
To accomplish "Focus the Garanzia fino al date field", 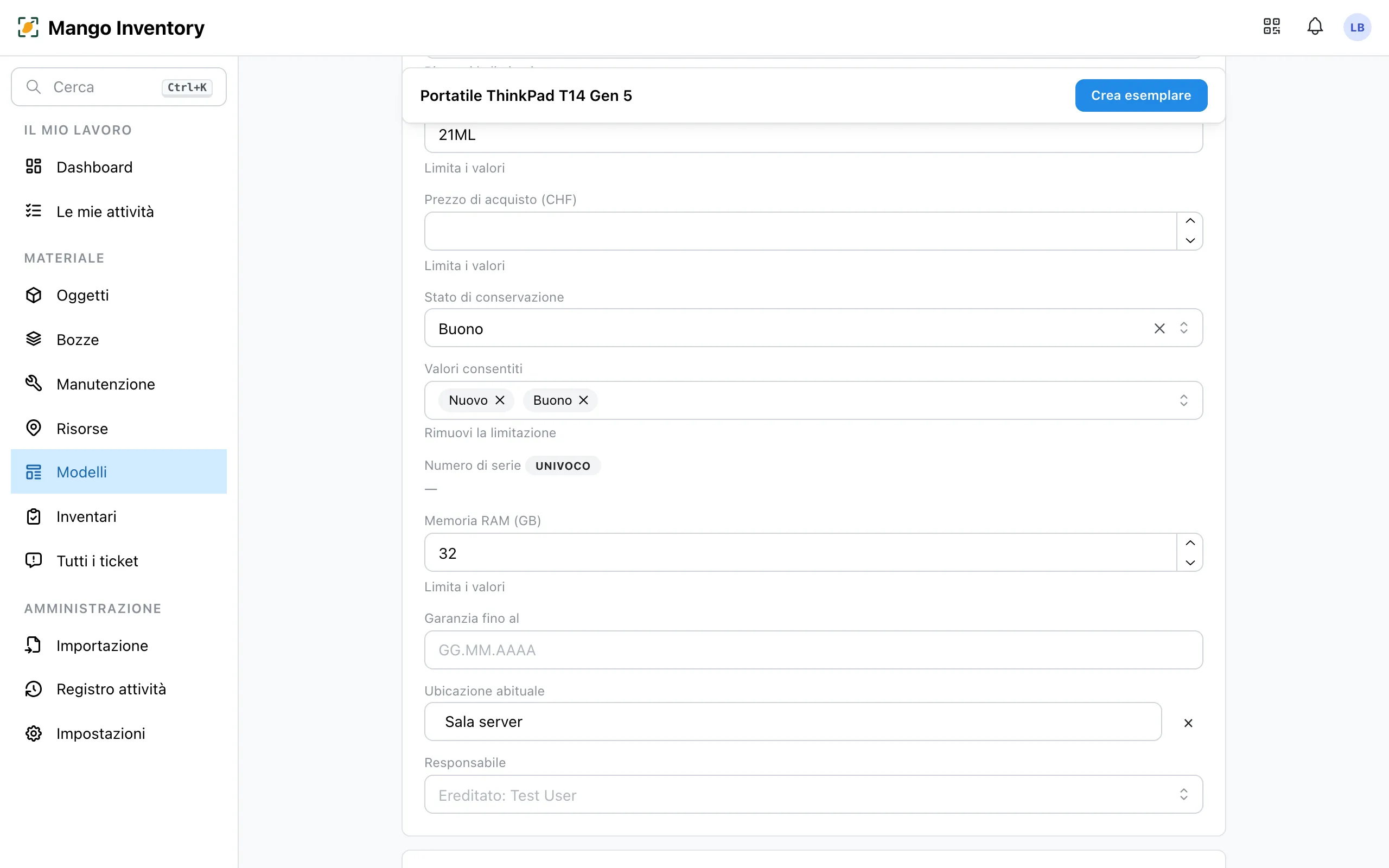I will [x=813, y=650].
